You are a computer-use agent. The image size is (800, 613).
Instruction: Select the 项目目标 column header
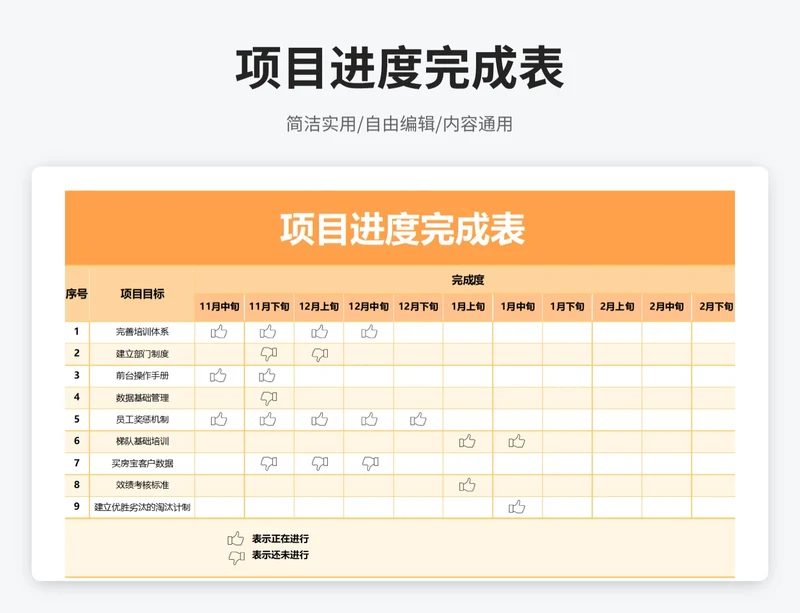click(142, 293)
